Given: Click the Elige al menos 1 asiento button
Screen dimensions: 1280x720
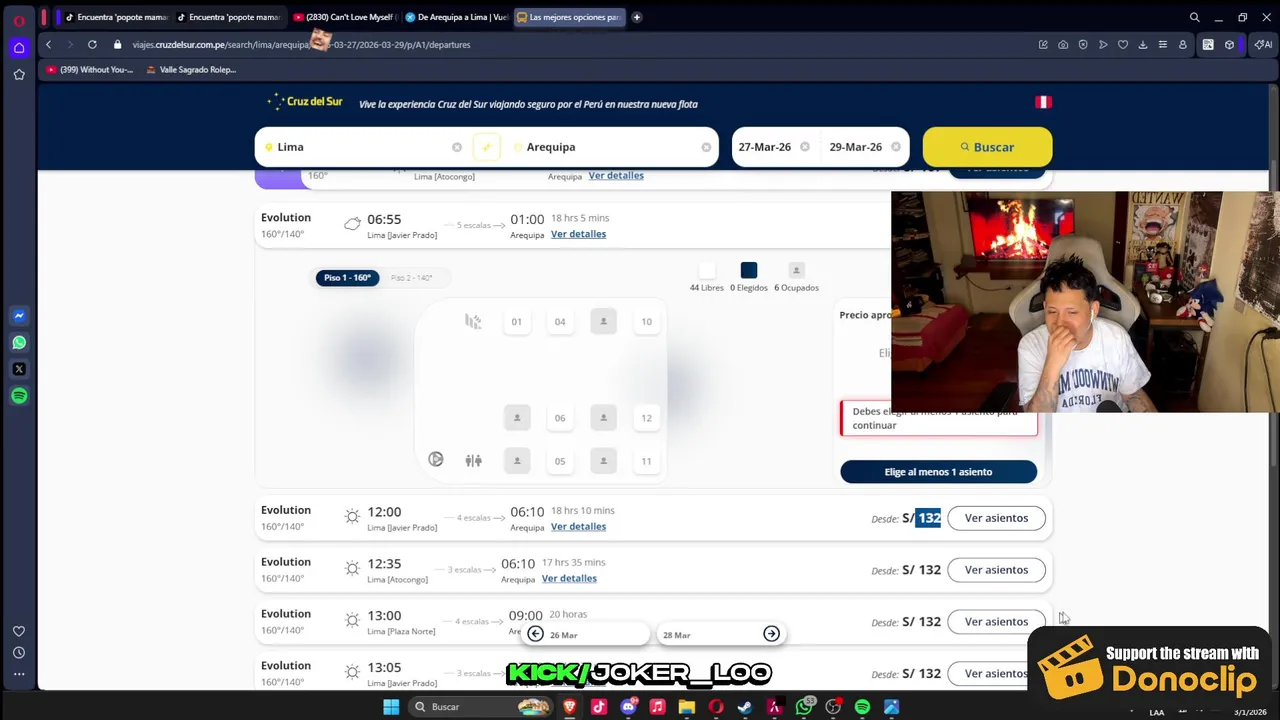Looking at the screenshot, I should (938, 472).
